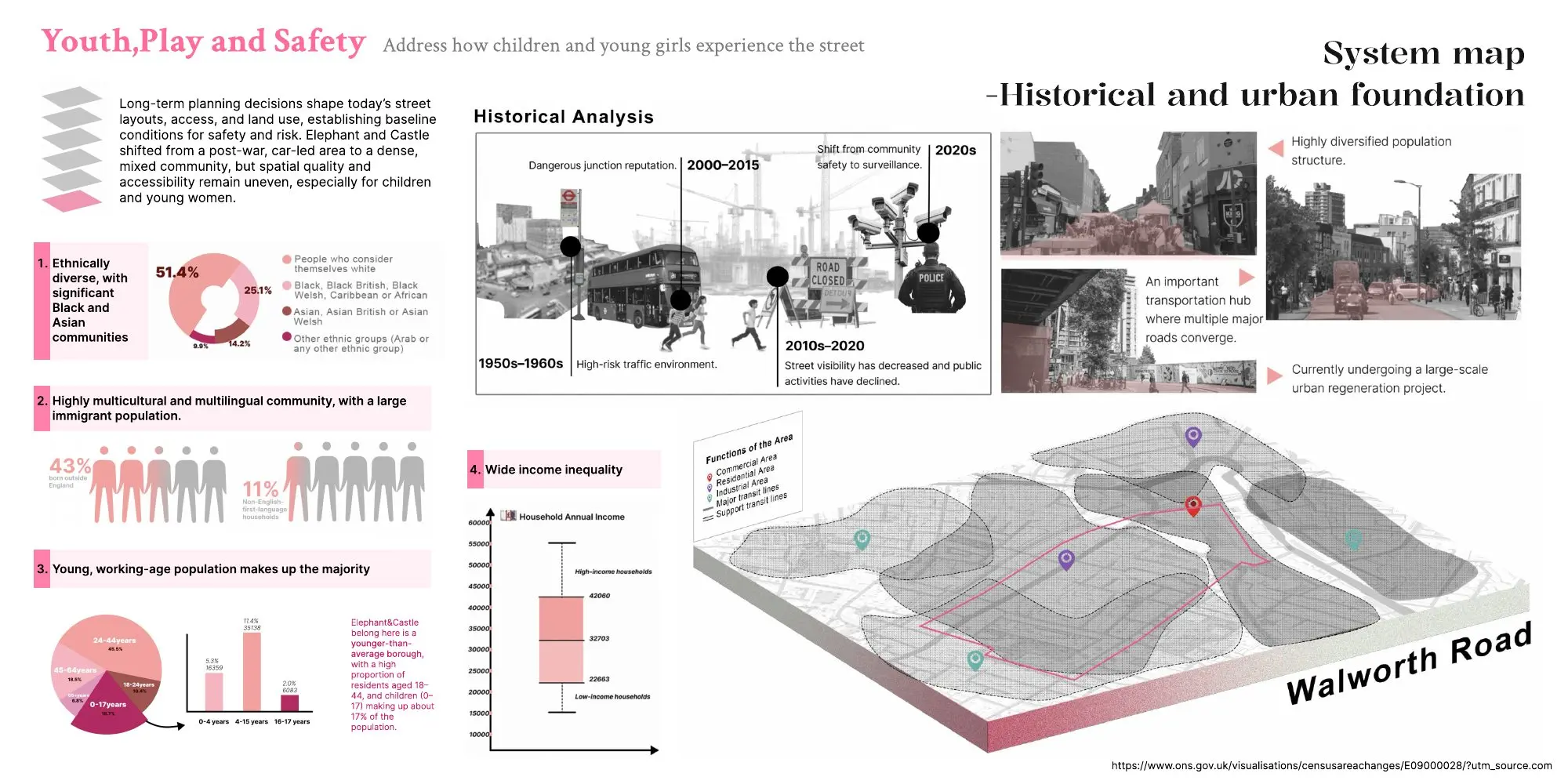The image size is (1568, 784).
Task: Click the '51.4%' donut chart label
Action: [x=177, y=272]
